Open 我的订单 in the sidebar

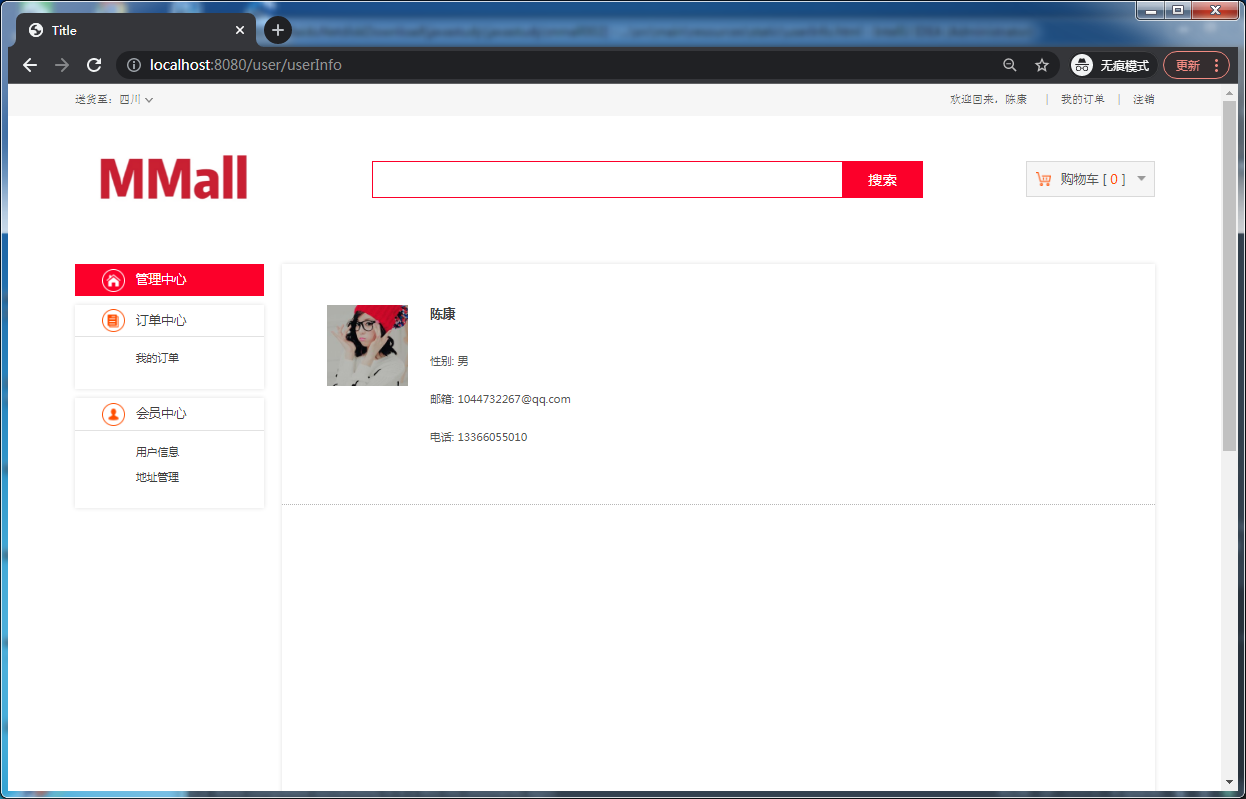click(157, 358)
